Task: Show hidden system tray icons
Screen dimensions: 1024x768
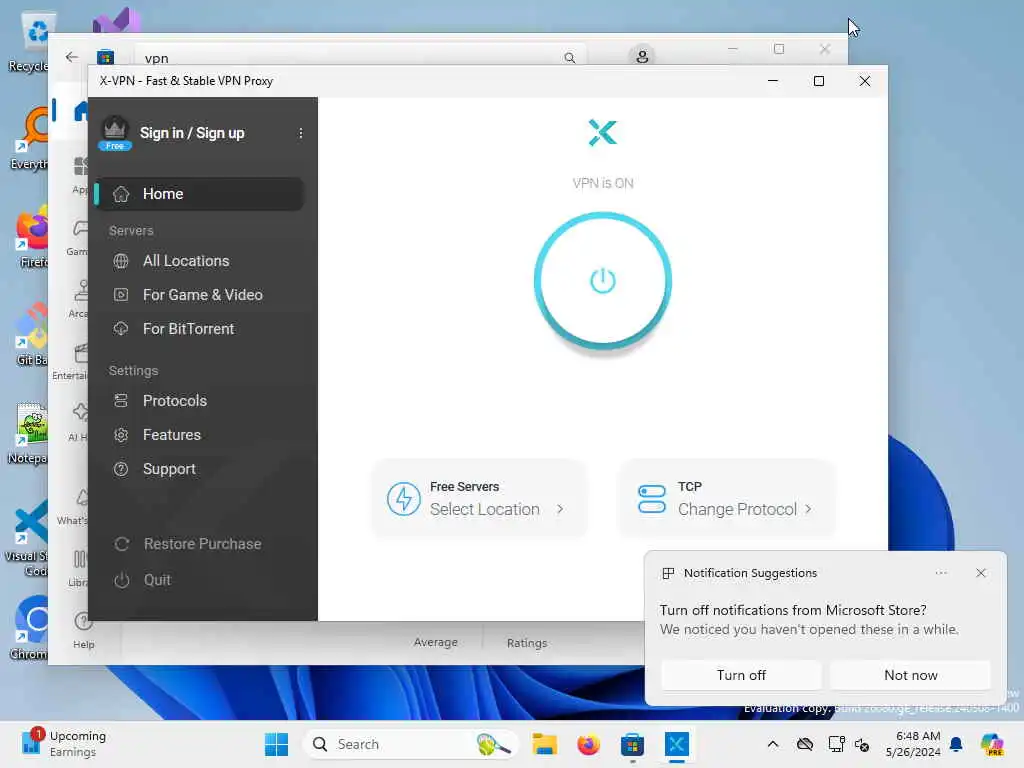Action: 773,744
